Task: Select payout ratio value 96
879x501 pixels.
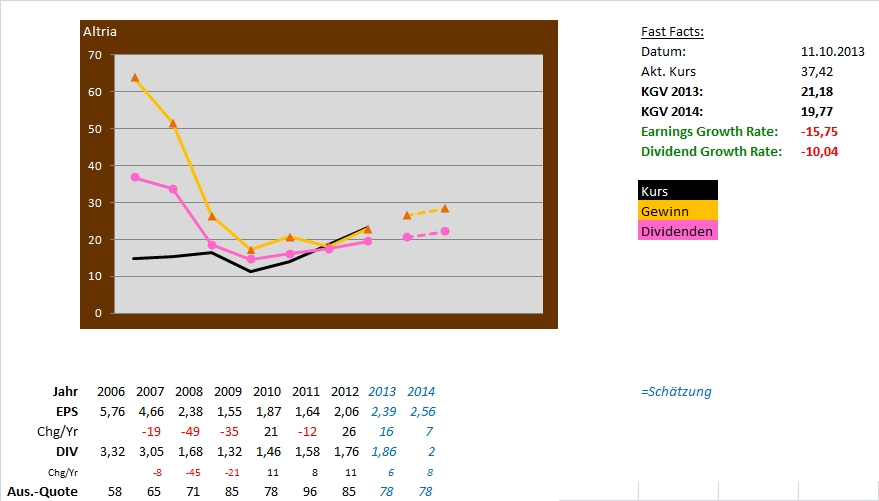Action: pyautogui.click(x=309, y=491)
